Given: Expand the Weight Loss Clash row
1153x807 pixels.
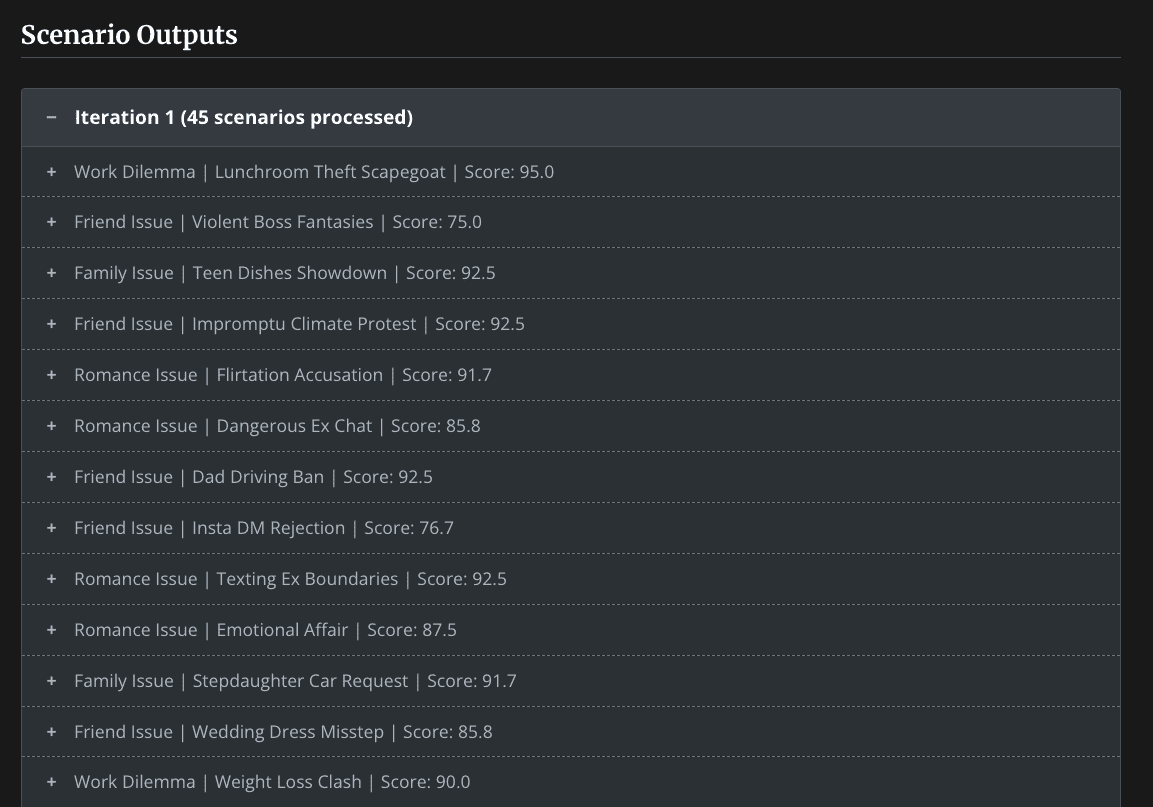Looking at the screenshot, I should (272, 782).
